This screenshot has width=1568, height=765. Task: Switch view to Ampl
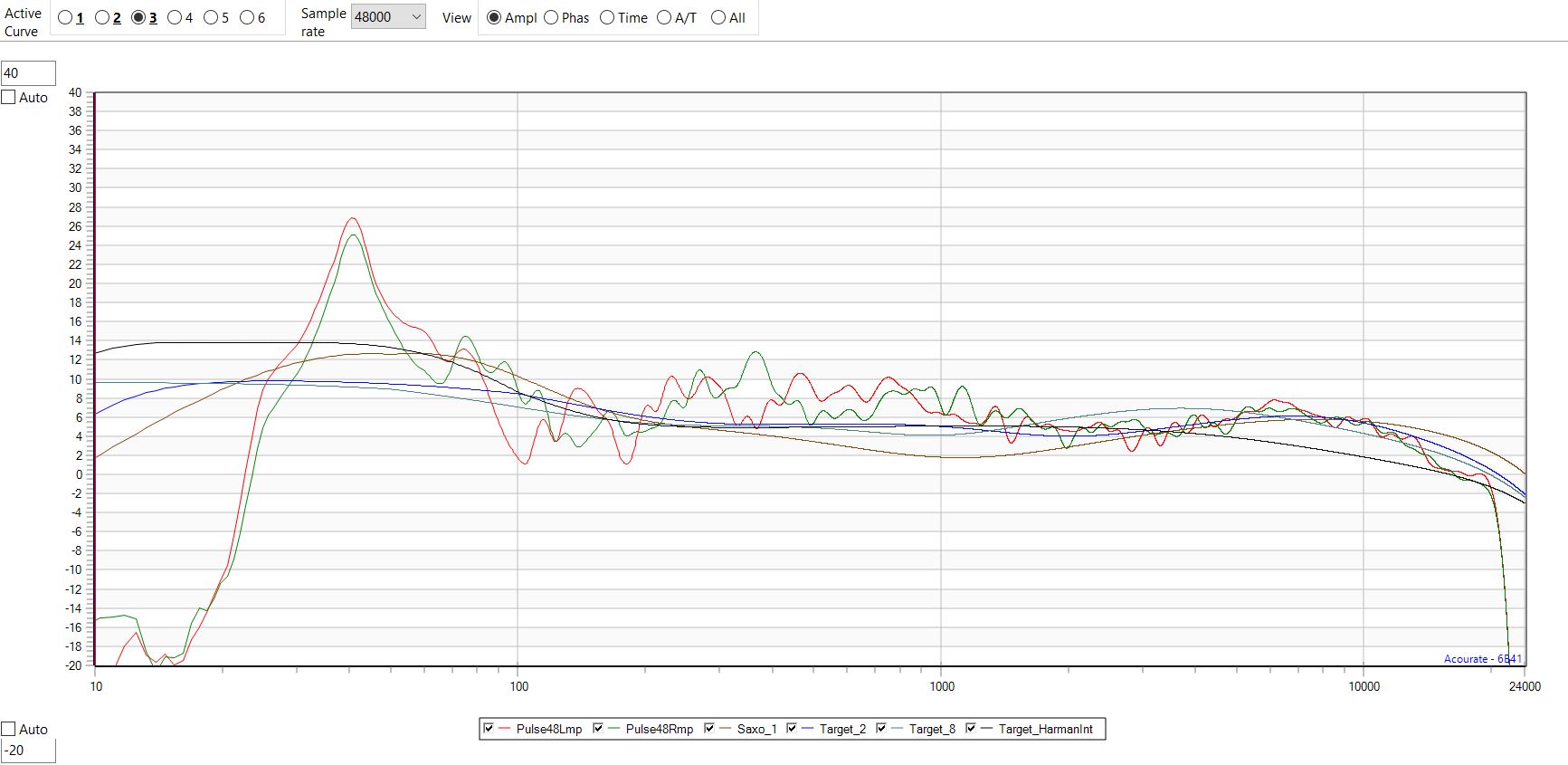[494, 17]
